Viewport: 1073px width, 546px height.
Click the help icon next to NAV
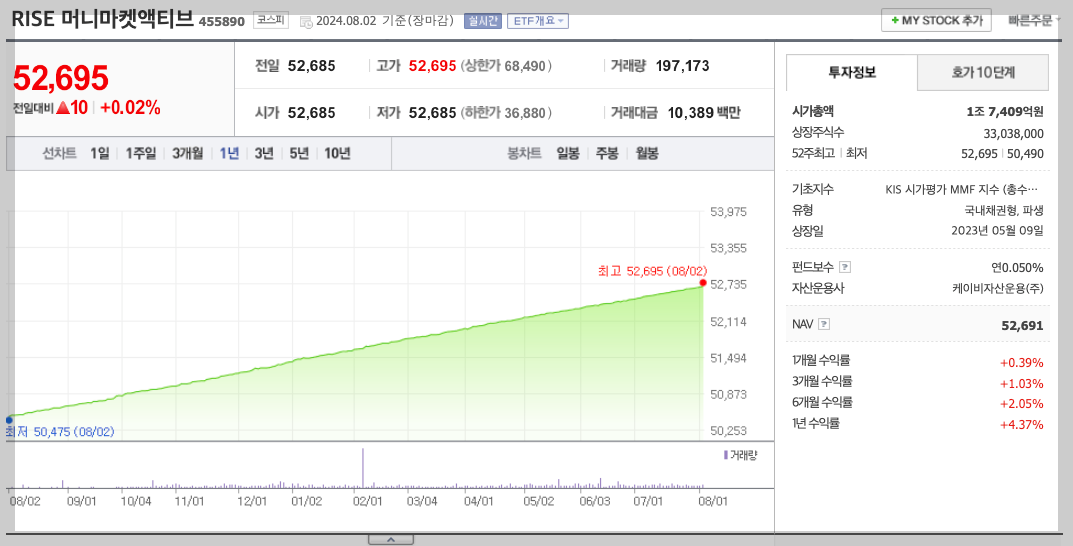point(824,324)
